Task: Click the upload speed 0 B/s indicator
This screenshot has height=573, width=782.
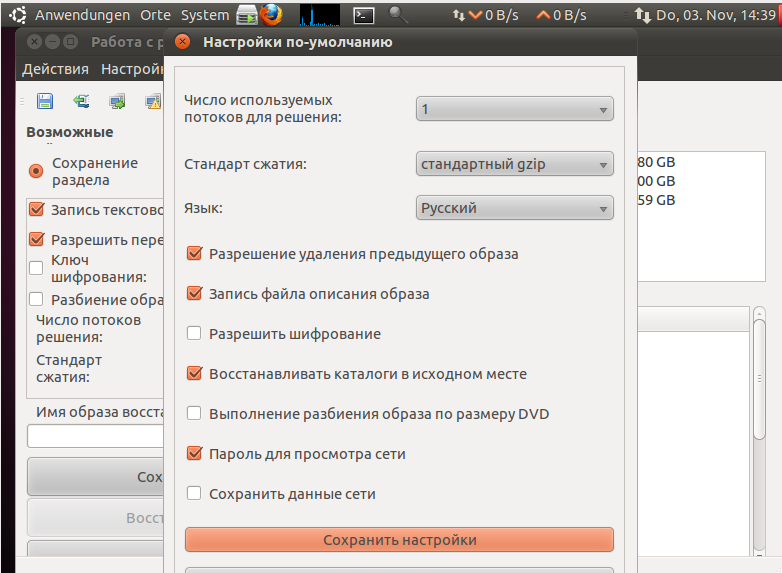Action: point(562,15)
